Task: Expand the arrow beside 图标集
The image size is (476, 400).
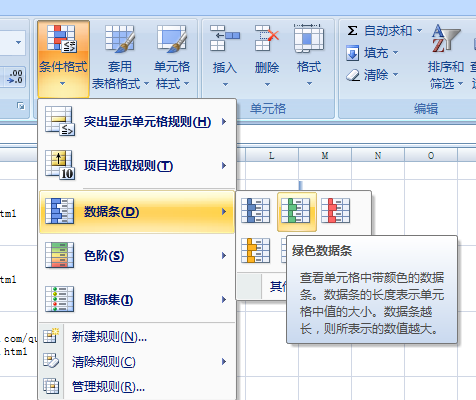Action: click(x=224, y=300)
